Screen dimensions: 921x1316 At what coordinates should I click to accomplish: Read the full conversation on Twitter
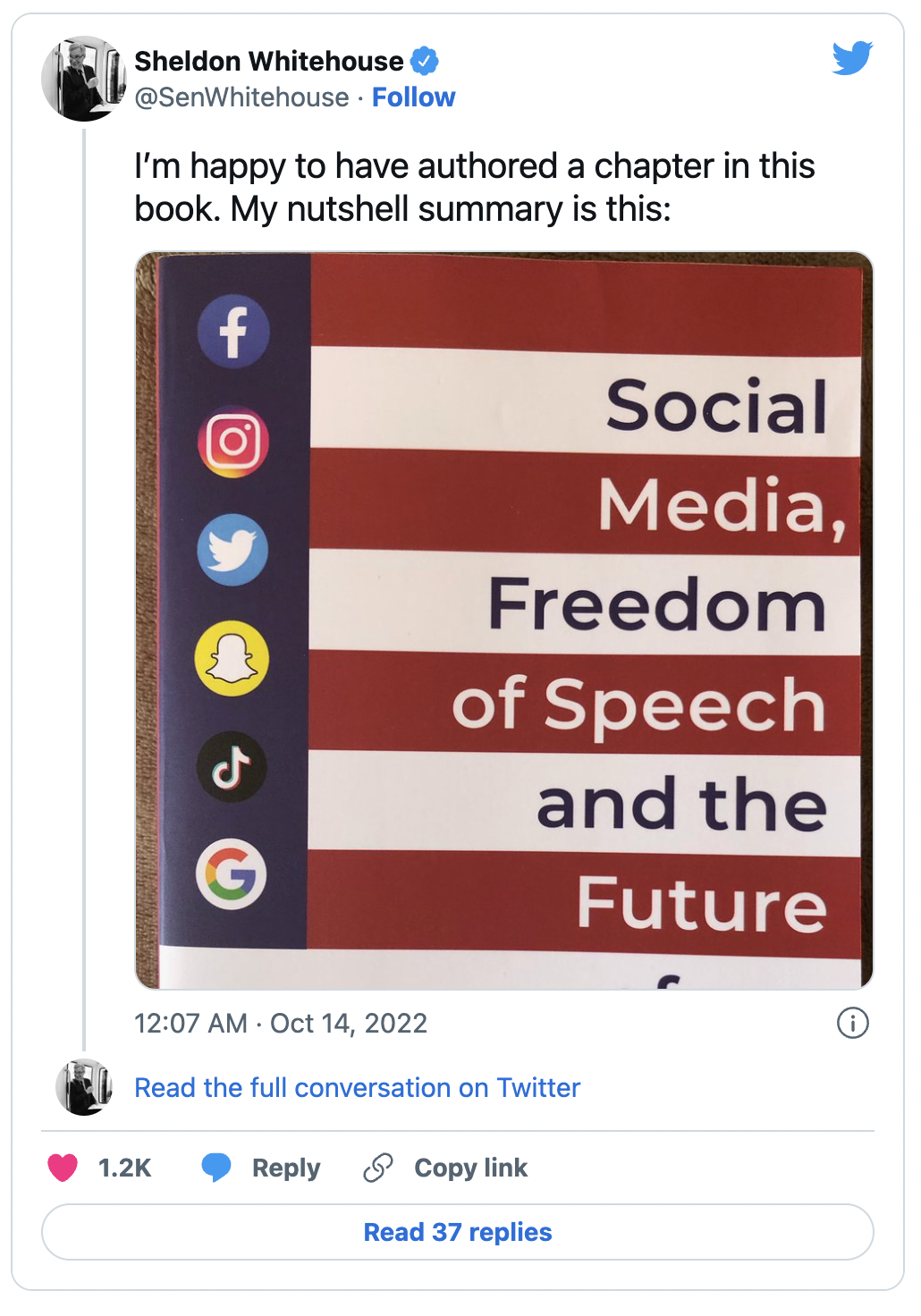pyautogui.click(x=357, y=1087)
